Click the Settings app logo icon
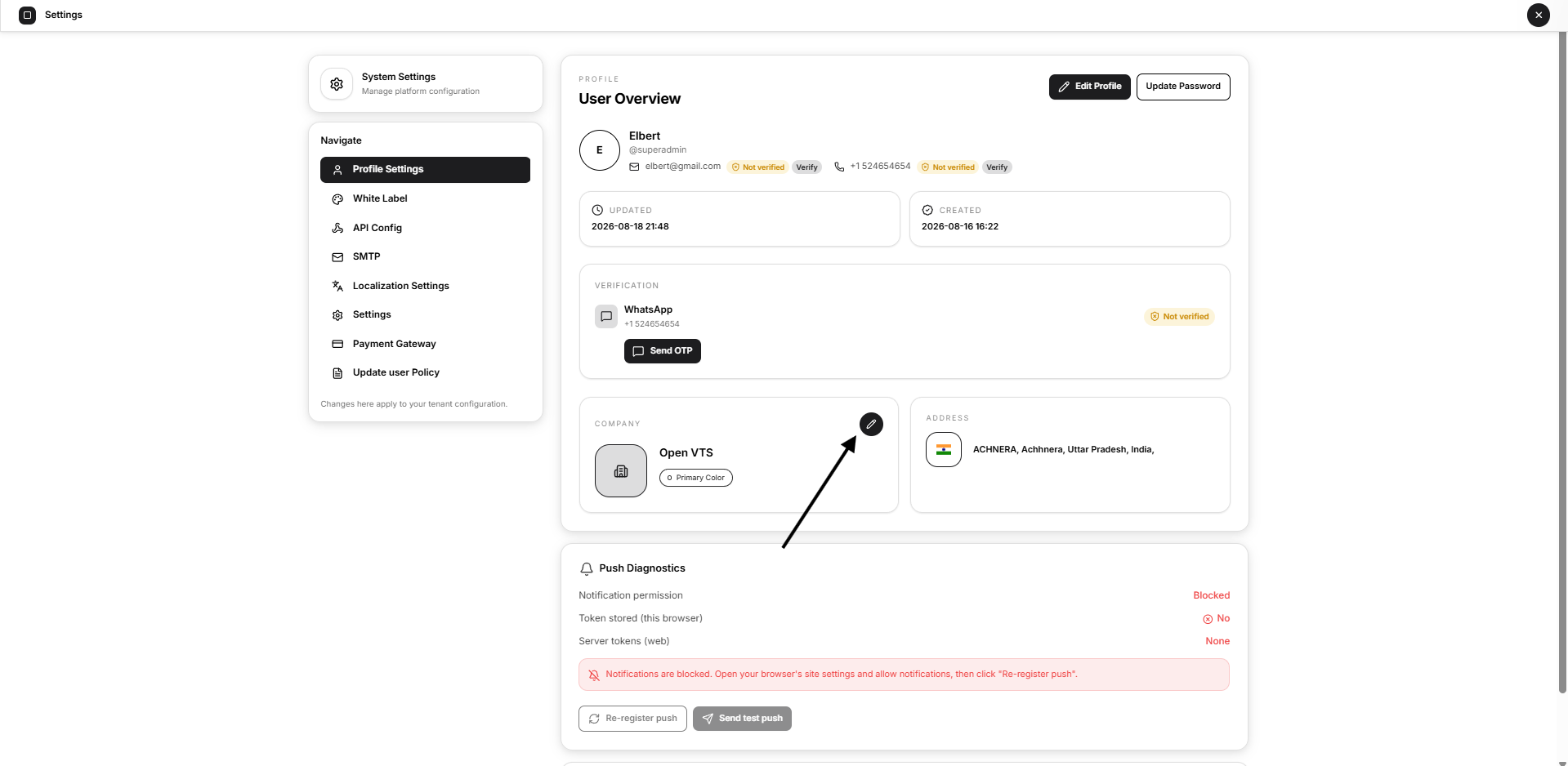This screenshot has height=766, width=1568. point(27,15)
